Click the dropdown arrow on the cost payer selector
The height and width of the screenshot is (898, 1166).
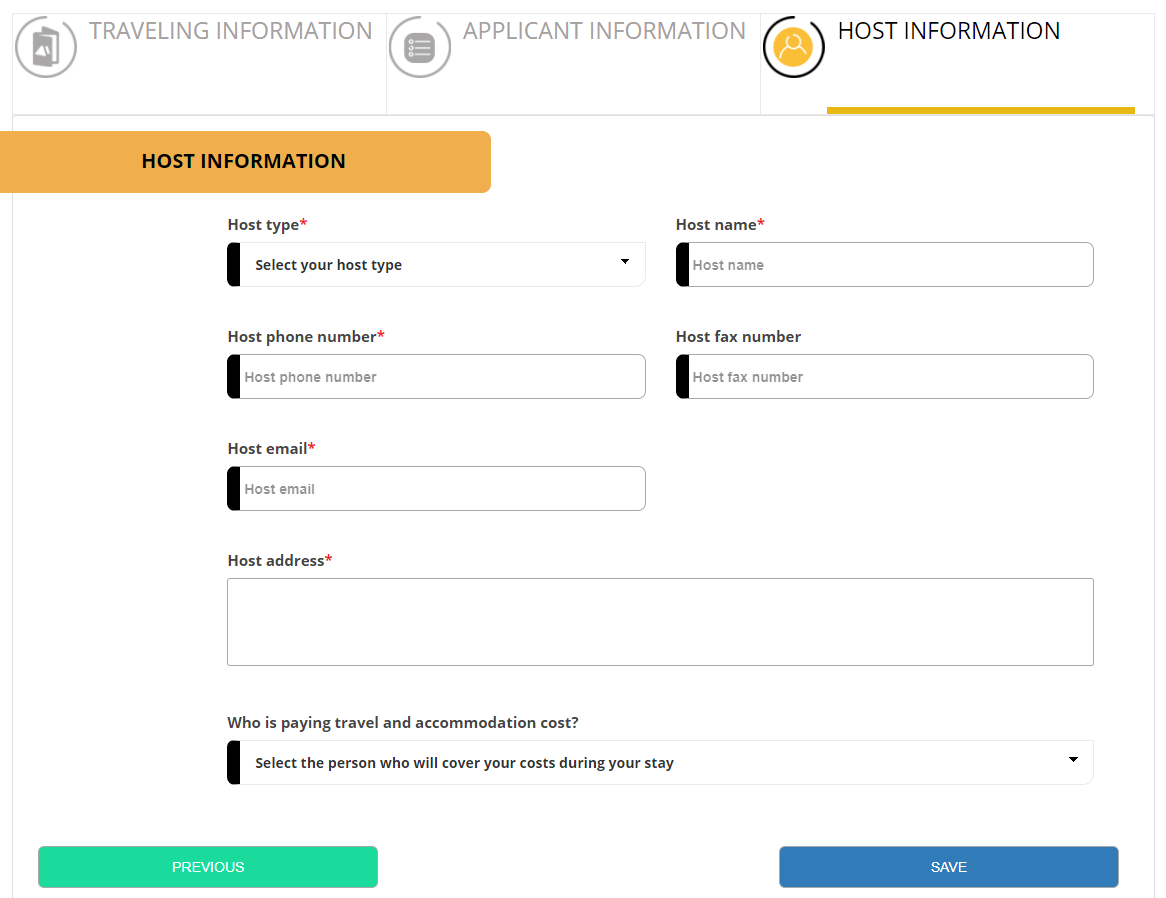pos(1073,761)
